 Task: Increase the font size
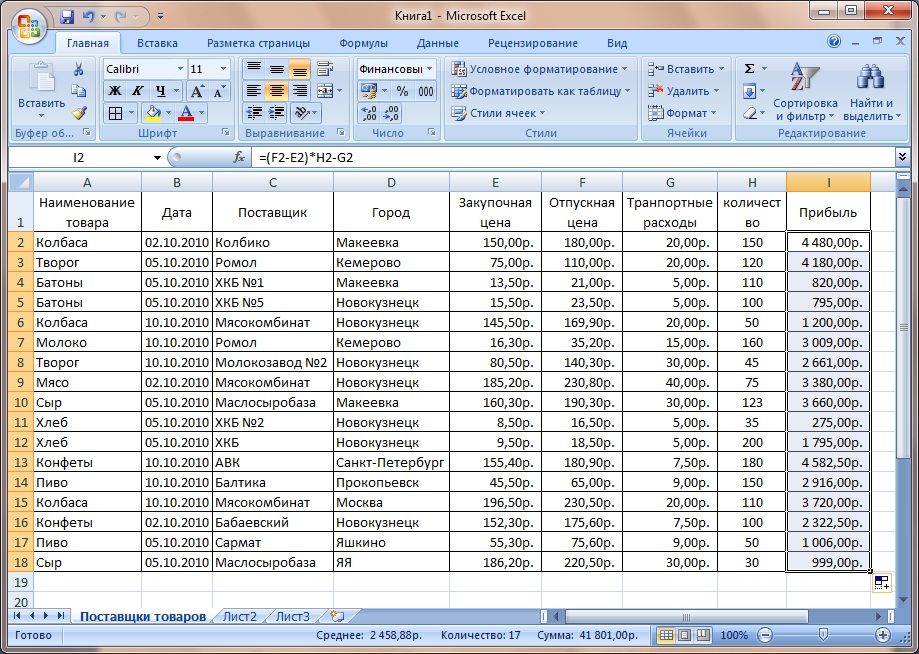197,91
